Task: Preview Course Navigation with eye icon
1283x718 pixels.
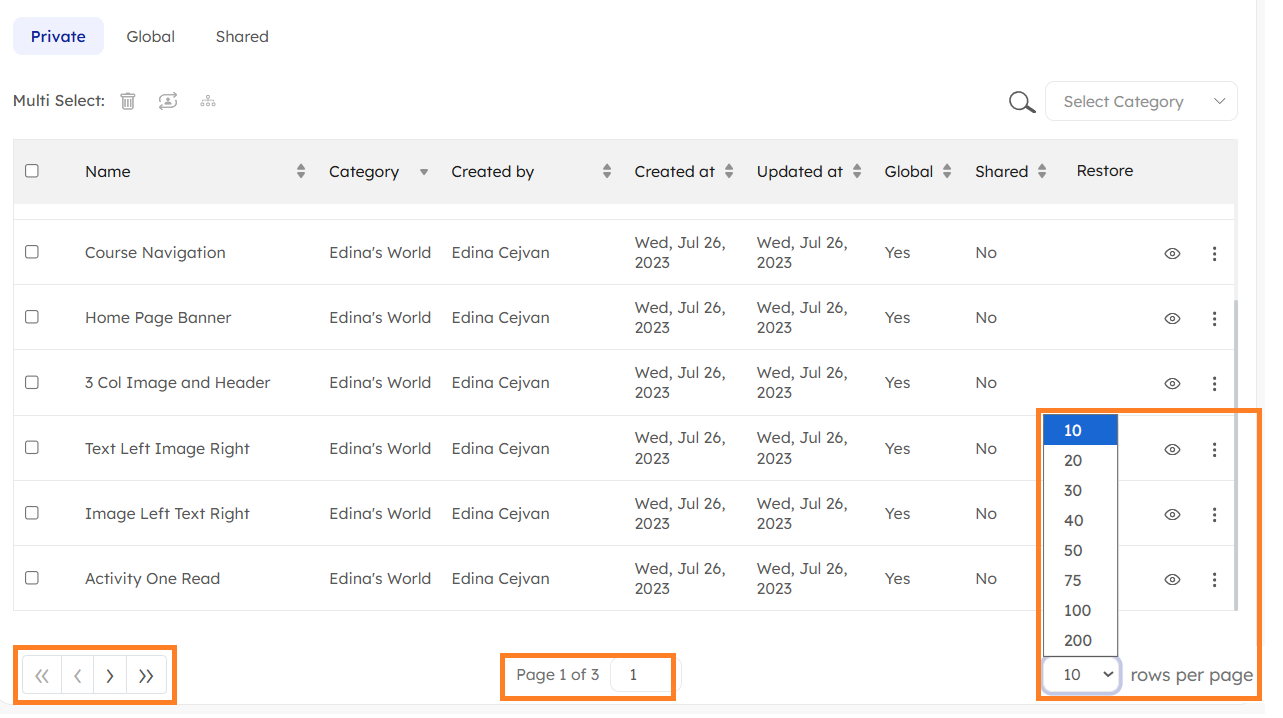Action: click(1172, 254)
